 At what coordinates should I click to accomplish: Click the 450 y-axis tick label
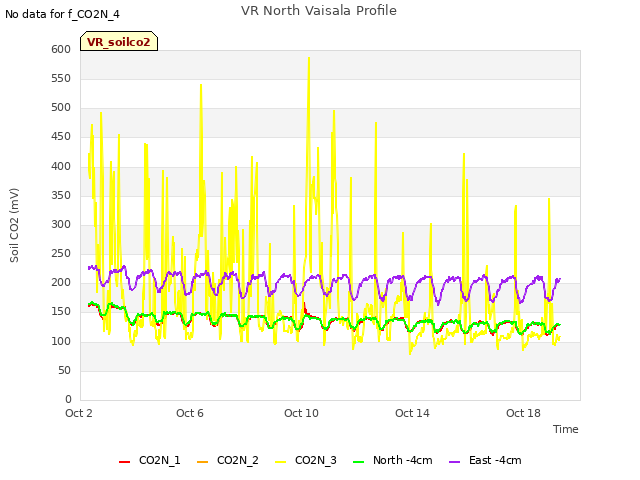click(x=61, y=137)
